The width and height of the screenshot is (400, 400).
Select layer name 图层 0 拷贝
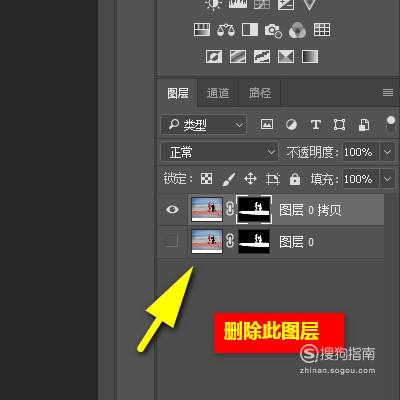(x=310, y=210)
